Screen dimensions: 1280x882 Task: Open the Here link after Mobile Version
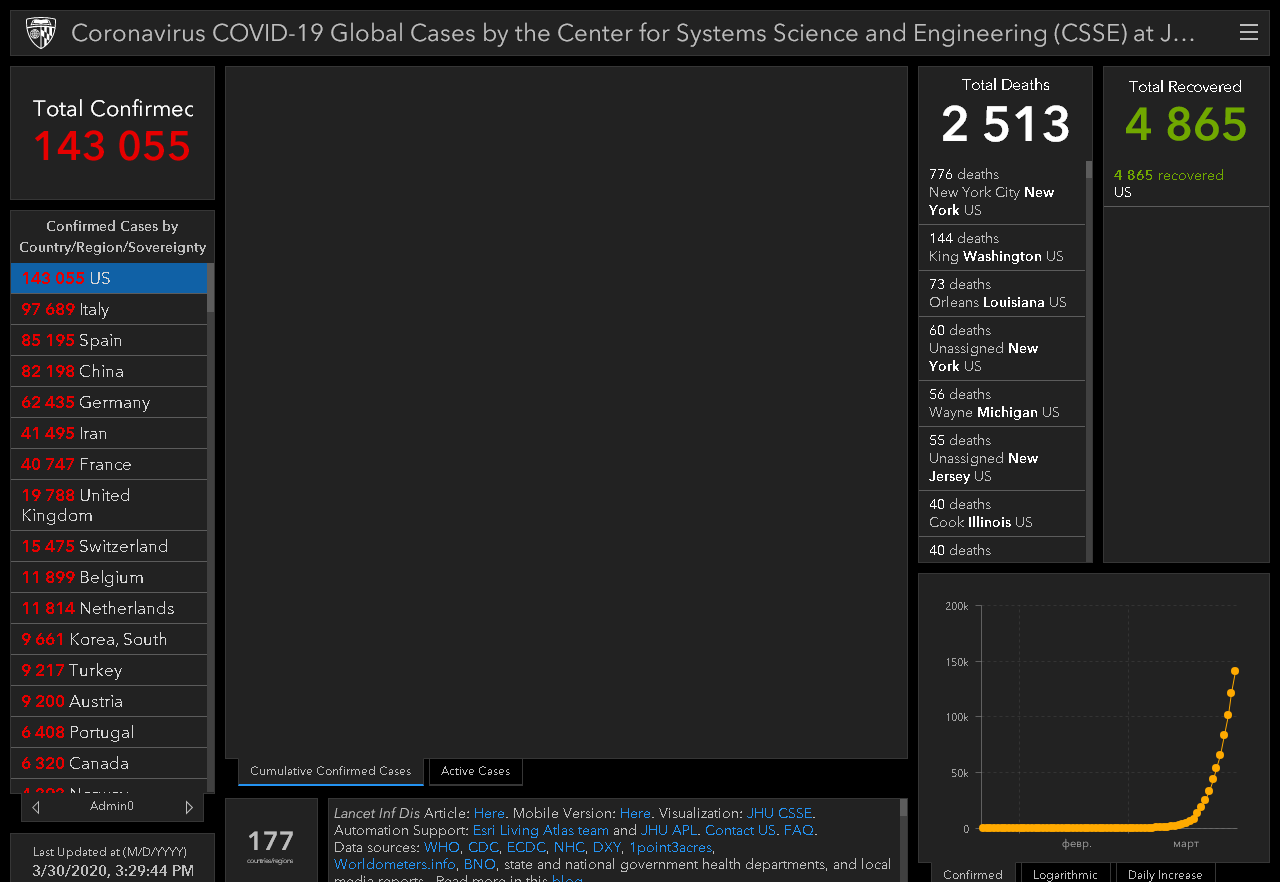[x=635, y=814]
